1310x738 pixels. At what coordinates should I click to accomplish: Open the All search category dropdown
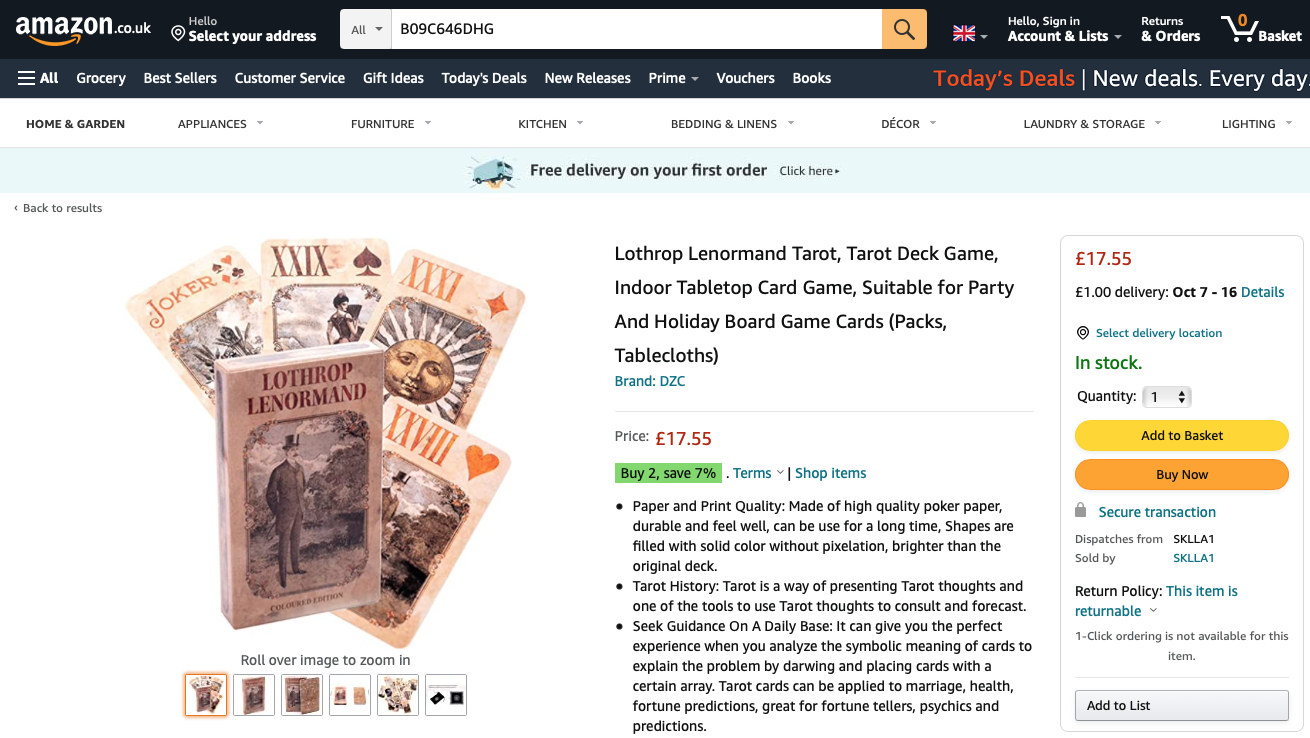click(366, 29)
